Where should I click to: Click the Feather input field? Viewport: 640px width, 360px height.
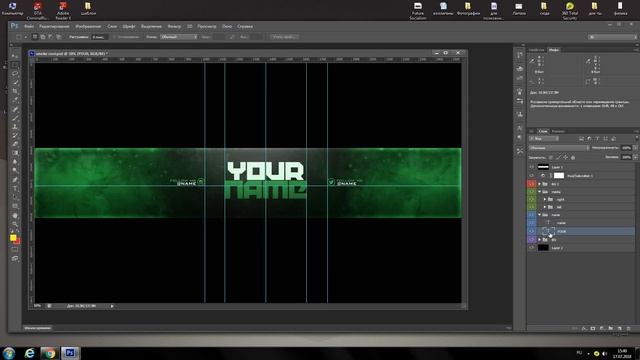pyautogui.click(x=99, y=37)
